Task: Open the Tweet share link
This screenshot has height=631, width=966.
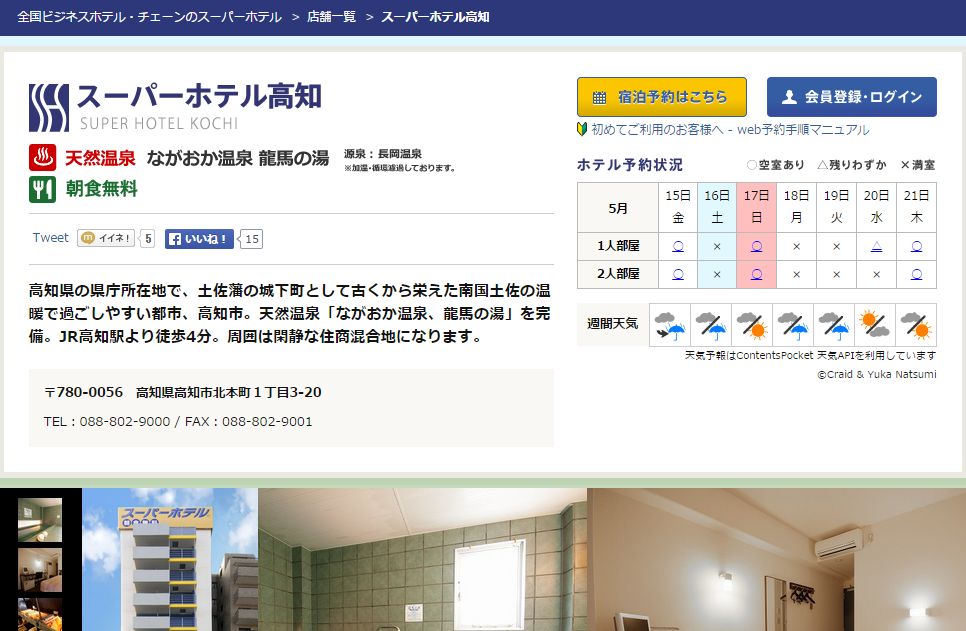Action: 51,238
